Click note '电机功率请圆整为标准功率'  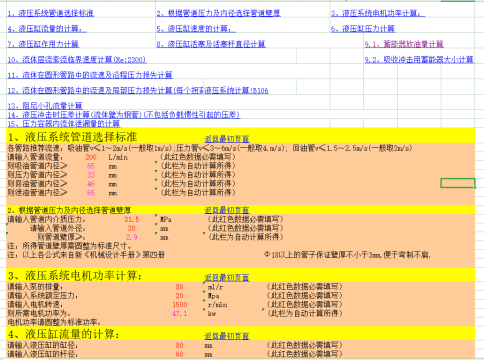click(54, 322)
